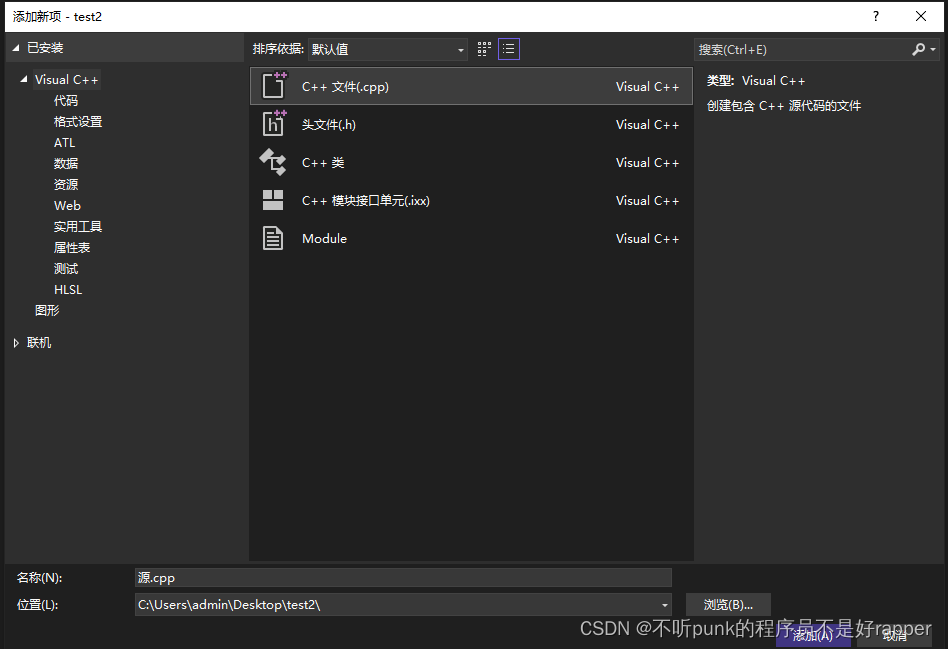Collapse the Visual C++ tree node
Viewport: 948px width, 649px height.
pos(22,79)
